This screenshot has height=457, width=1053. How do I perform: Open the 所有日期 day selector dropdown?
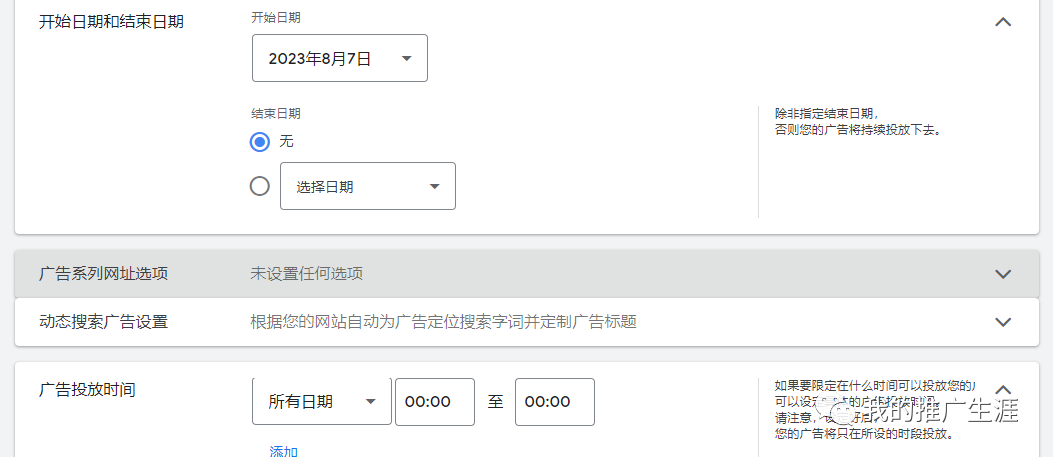pos(322,402)
